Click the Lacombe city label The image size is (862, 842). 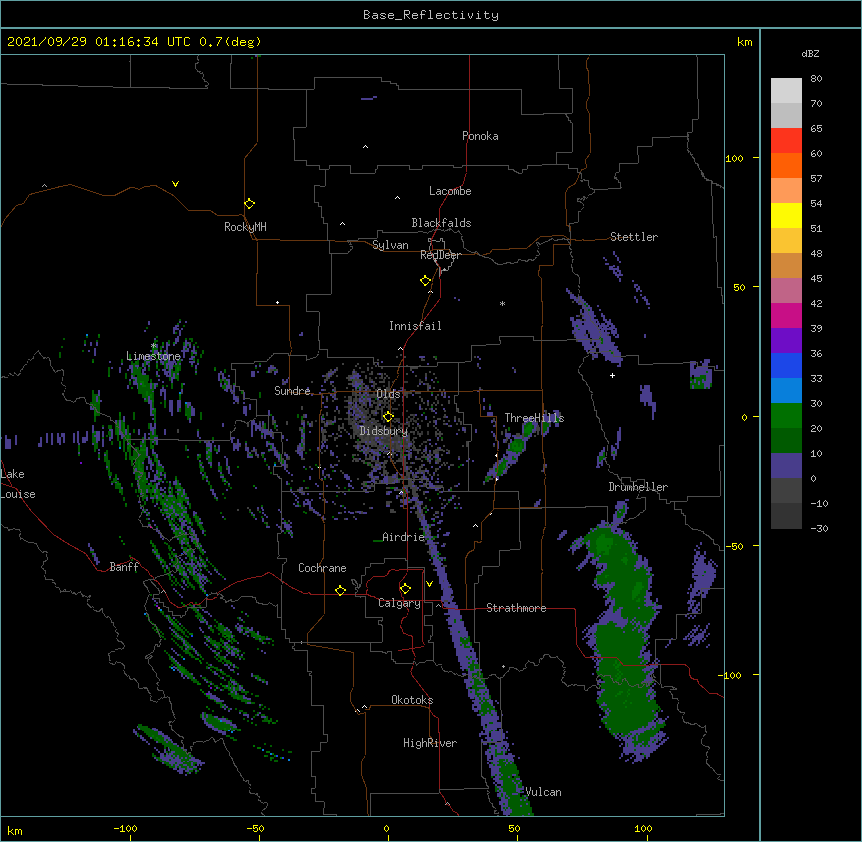[x=450, y=191]
